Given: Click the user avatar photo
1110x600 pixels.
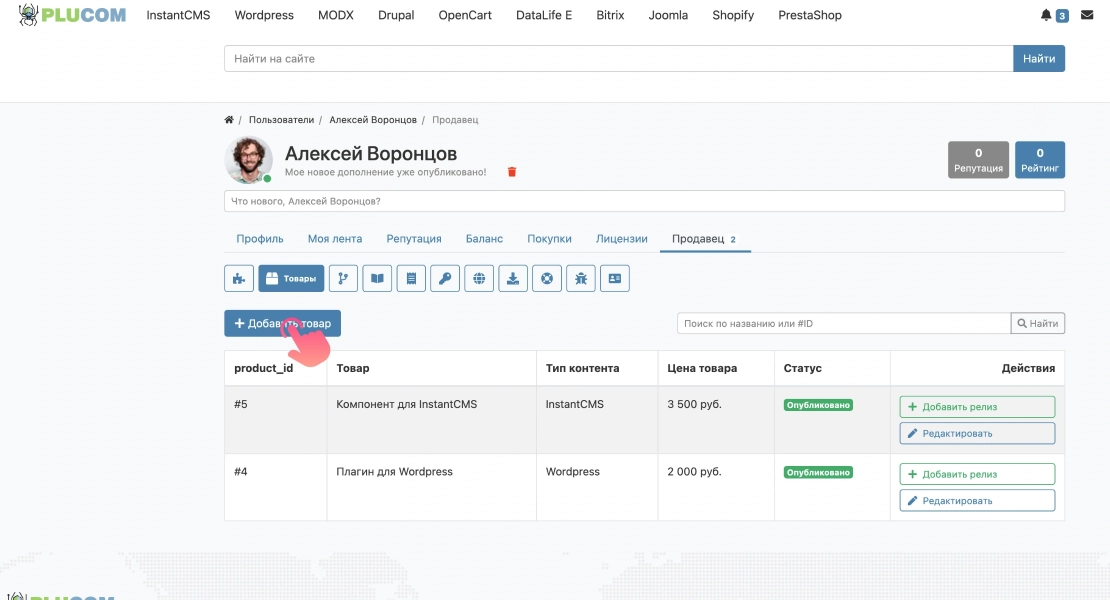Looking at the screenshot, I should 248,159.
